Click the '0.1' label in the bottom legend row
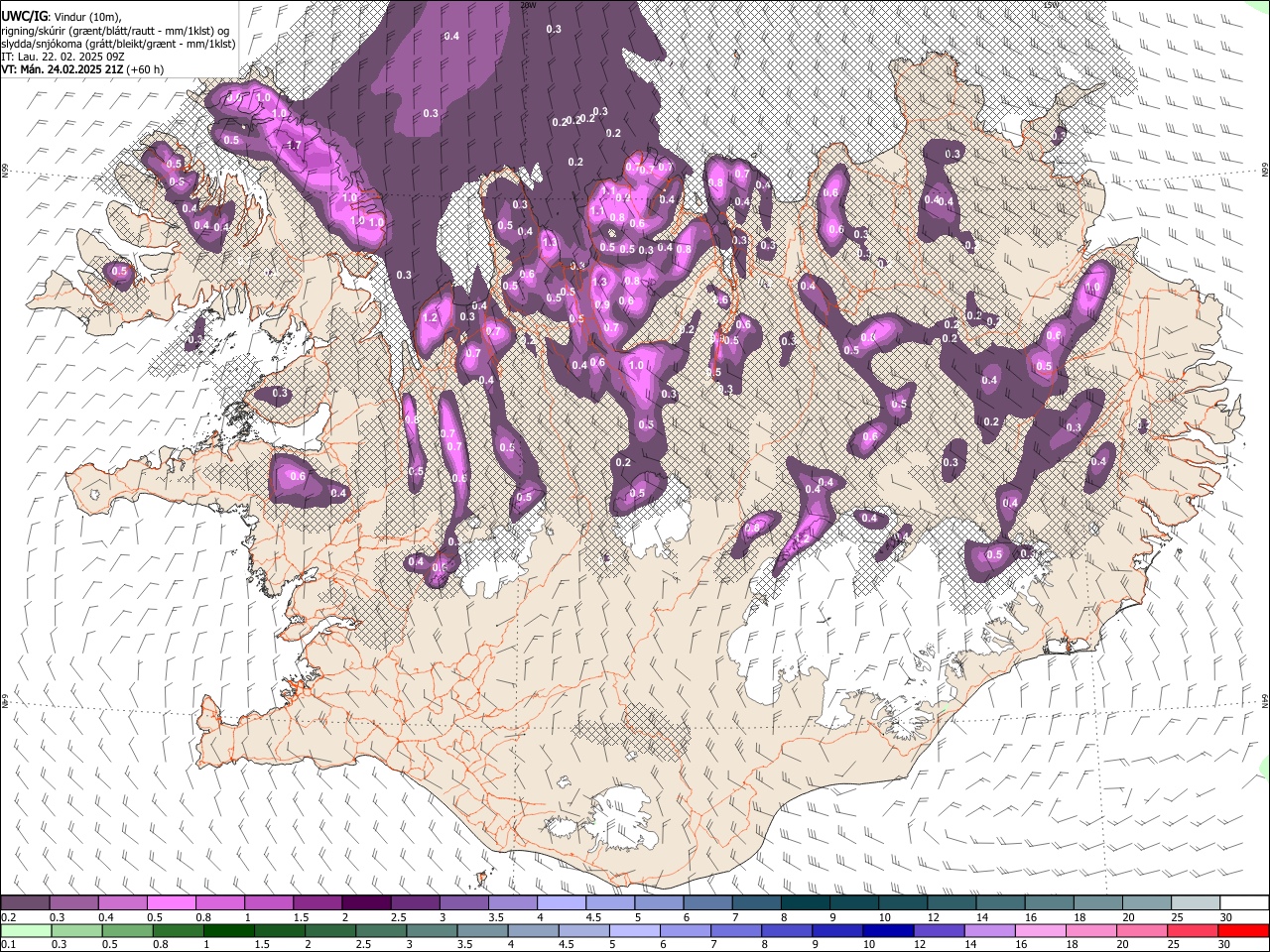The width and height of the screenshot is (1270, 952). coord(10,946)
